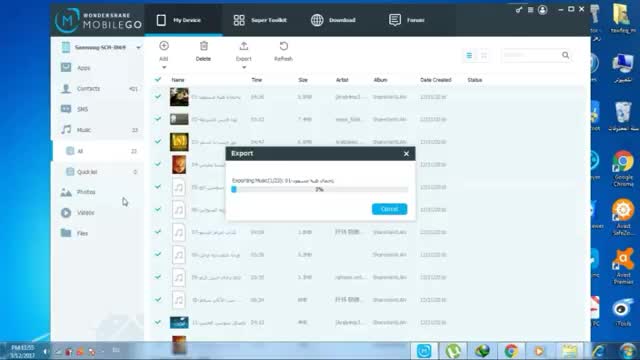The image size is (640, 360).
Task: Click into the search input field
Action: pyautogui.click(x=531, y=55)
